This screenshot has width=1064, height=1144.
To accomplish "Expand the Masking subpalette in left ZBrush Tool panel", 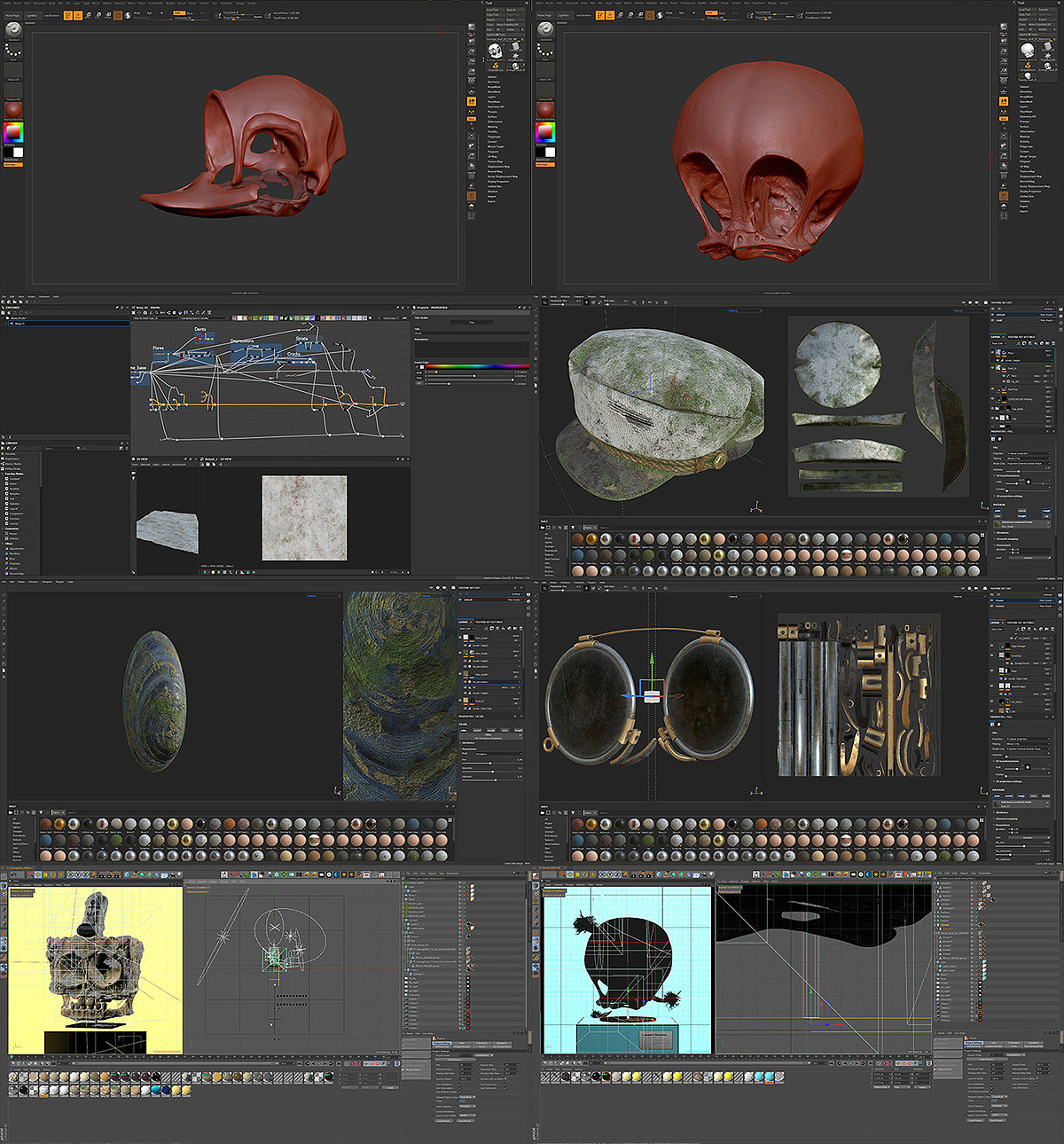I will point(493,127).
